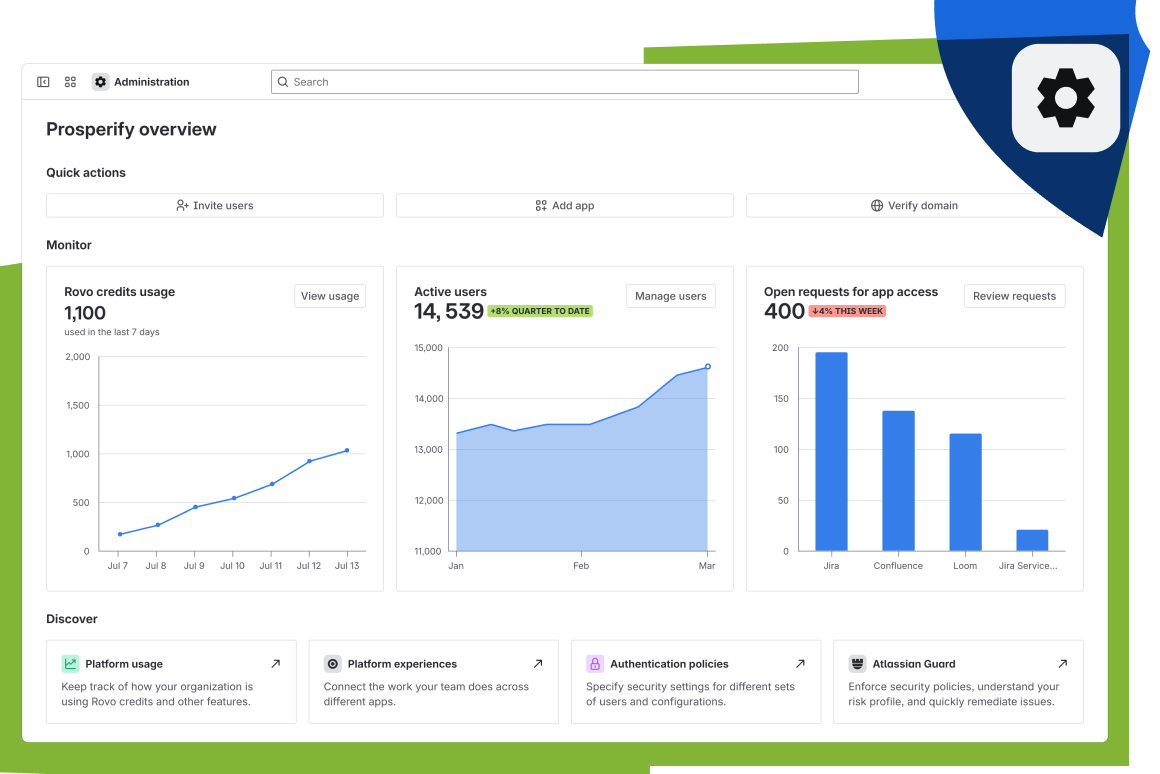This screenshot has width=1160, height=774.
Task: Open Platform usage arrow link
Action: click(276, 664)
